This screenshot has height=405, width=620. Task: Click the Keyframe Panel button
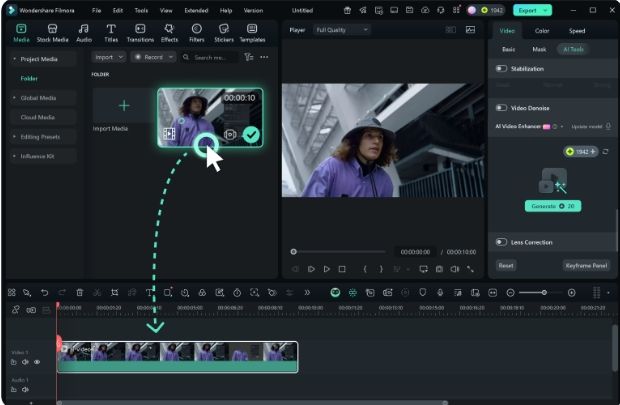585,266
